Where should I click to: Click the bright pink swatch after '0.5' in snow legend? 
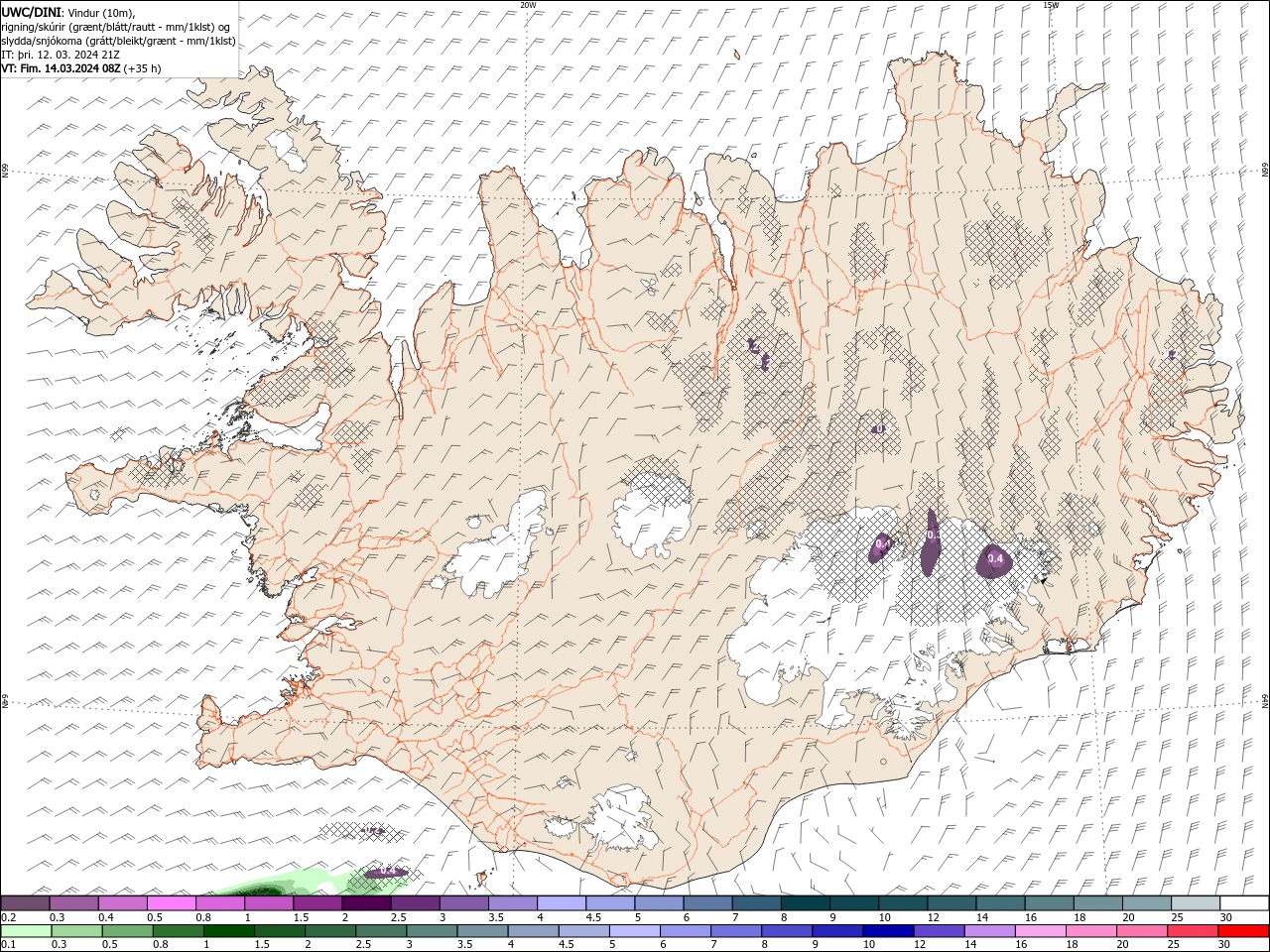coord(171,903)
